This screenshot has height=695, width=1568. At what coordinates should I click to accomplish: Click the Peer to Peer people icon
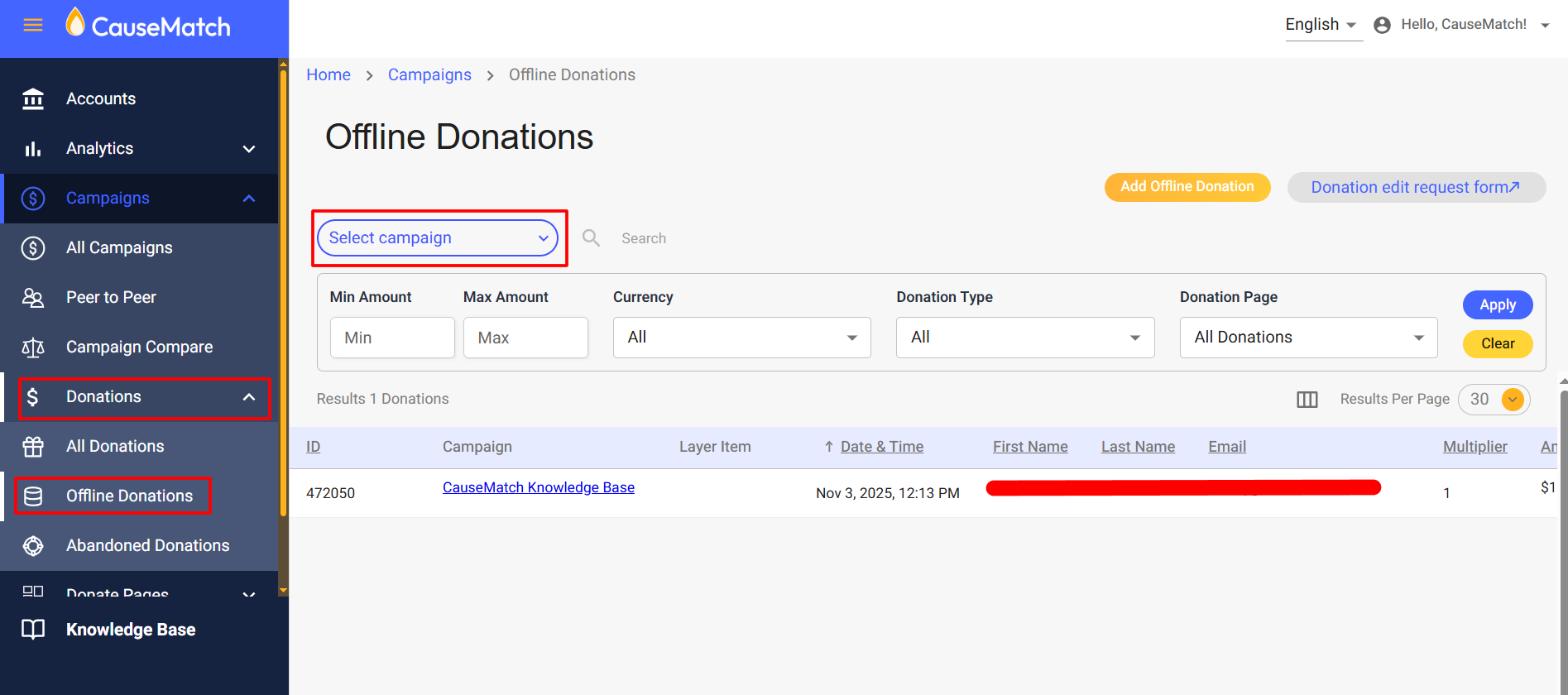(33, 298)
